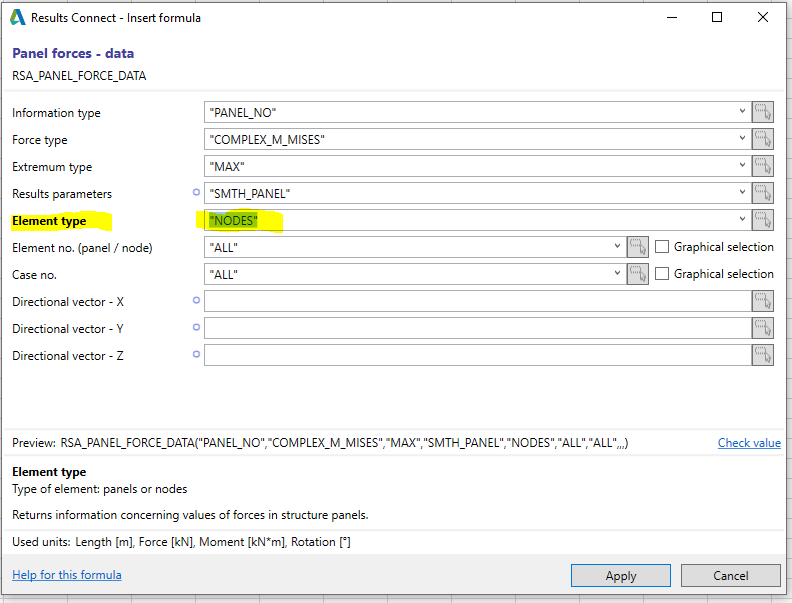Click the Cancel button

coord(730,576)
